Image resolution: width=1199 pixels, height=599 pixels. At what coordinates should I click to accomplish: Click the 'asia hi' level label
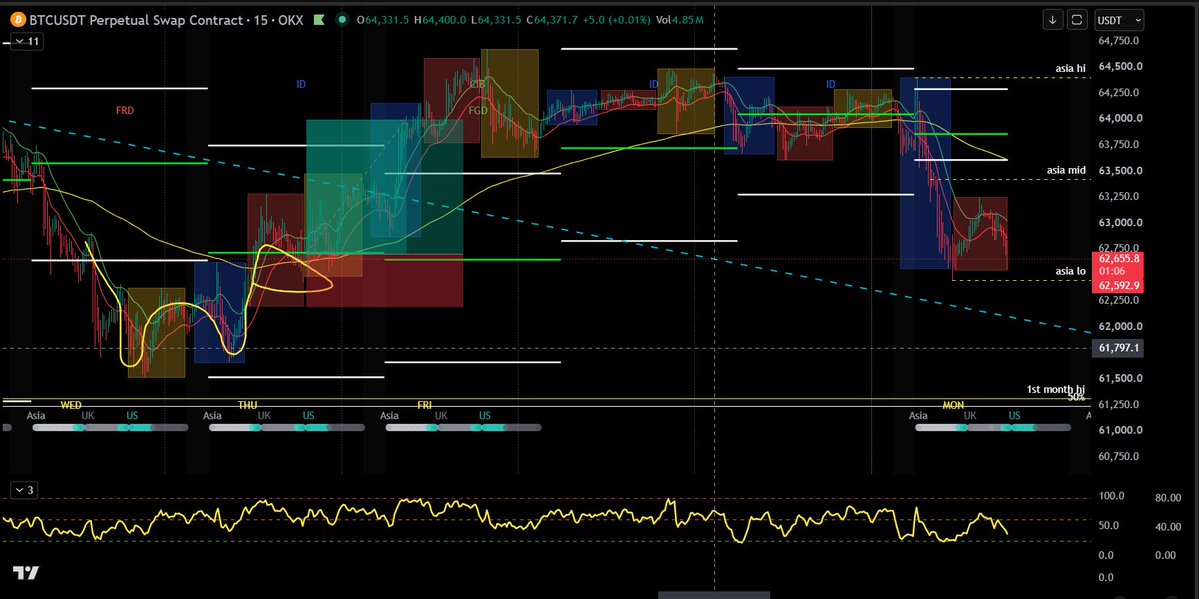click(1071, 68)
